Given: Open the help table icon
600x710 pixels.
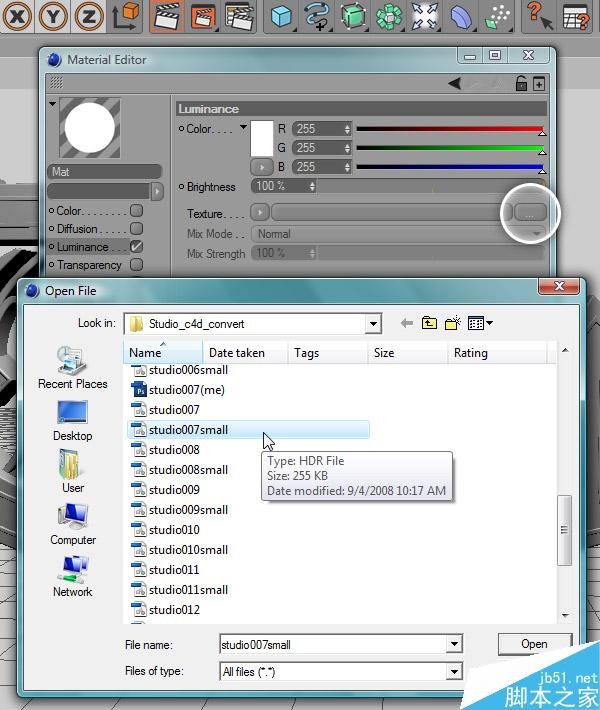Looking at the screenshot, I should [x=576, y=16].
